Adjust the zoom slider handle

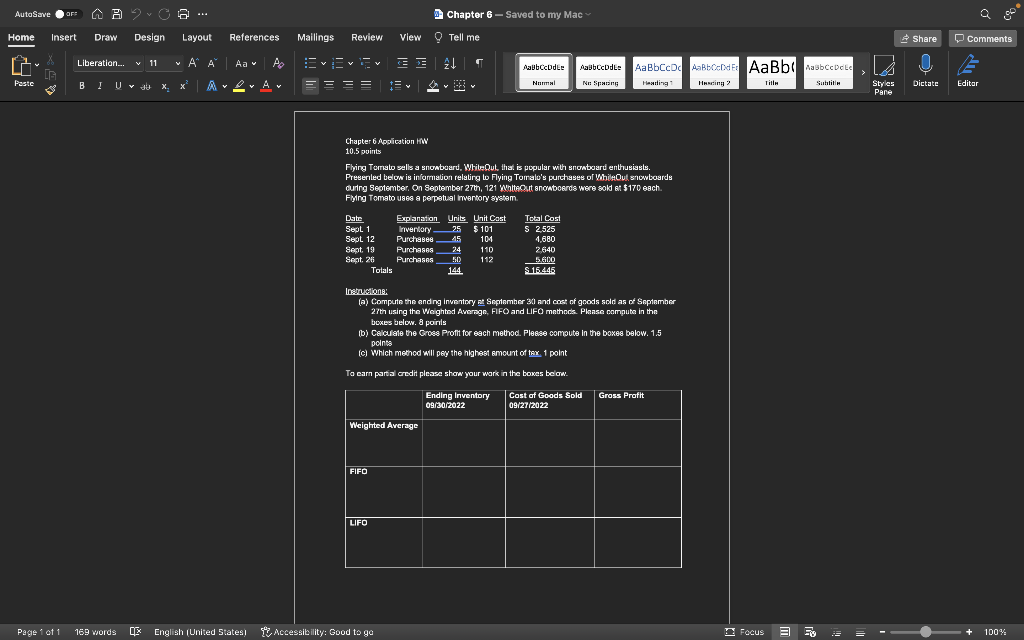[925, 632]
